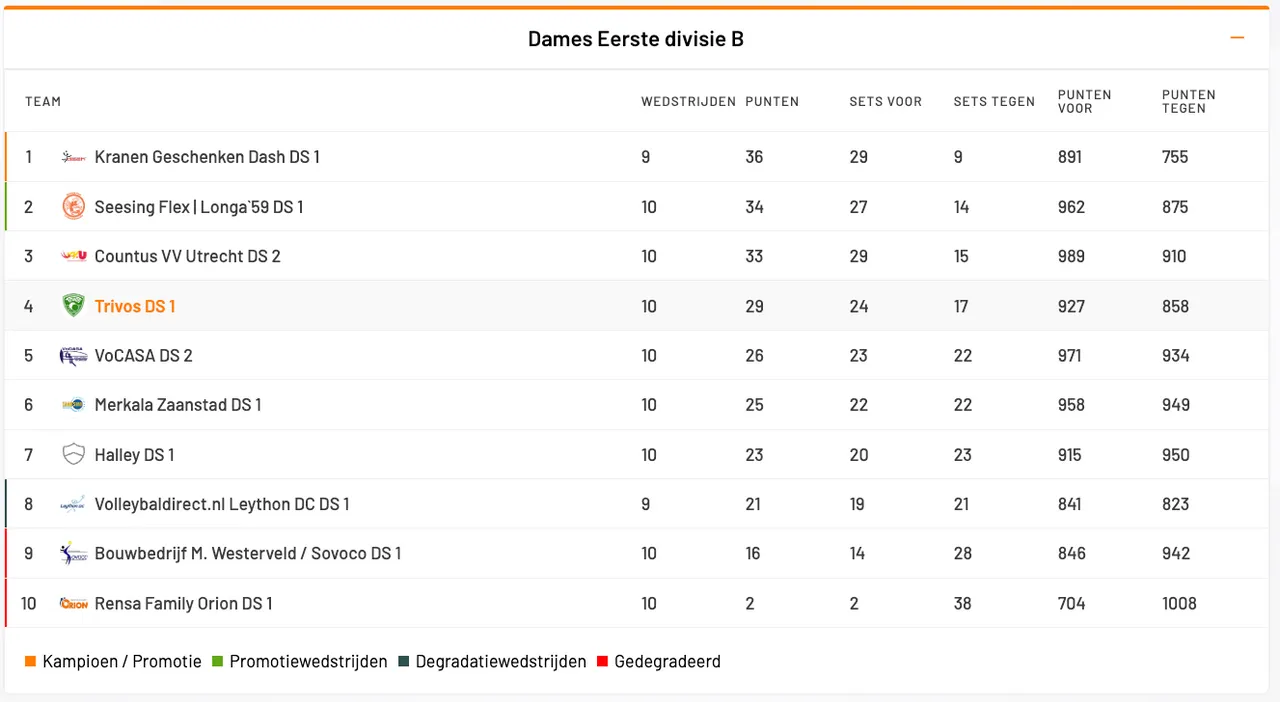Click the Countus VV Utrecht logo

(x=73, y=256)
